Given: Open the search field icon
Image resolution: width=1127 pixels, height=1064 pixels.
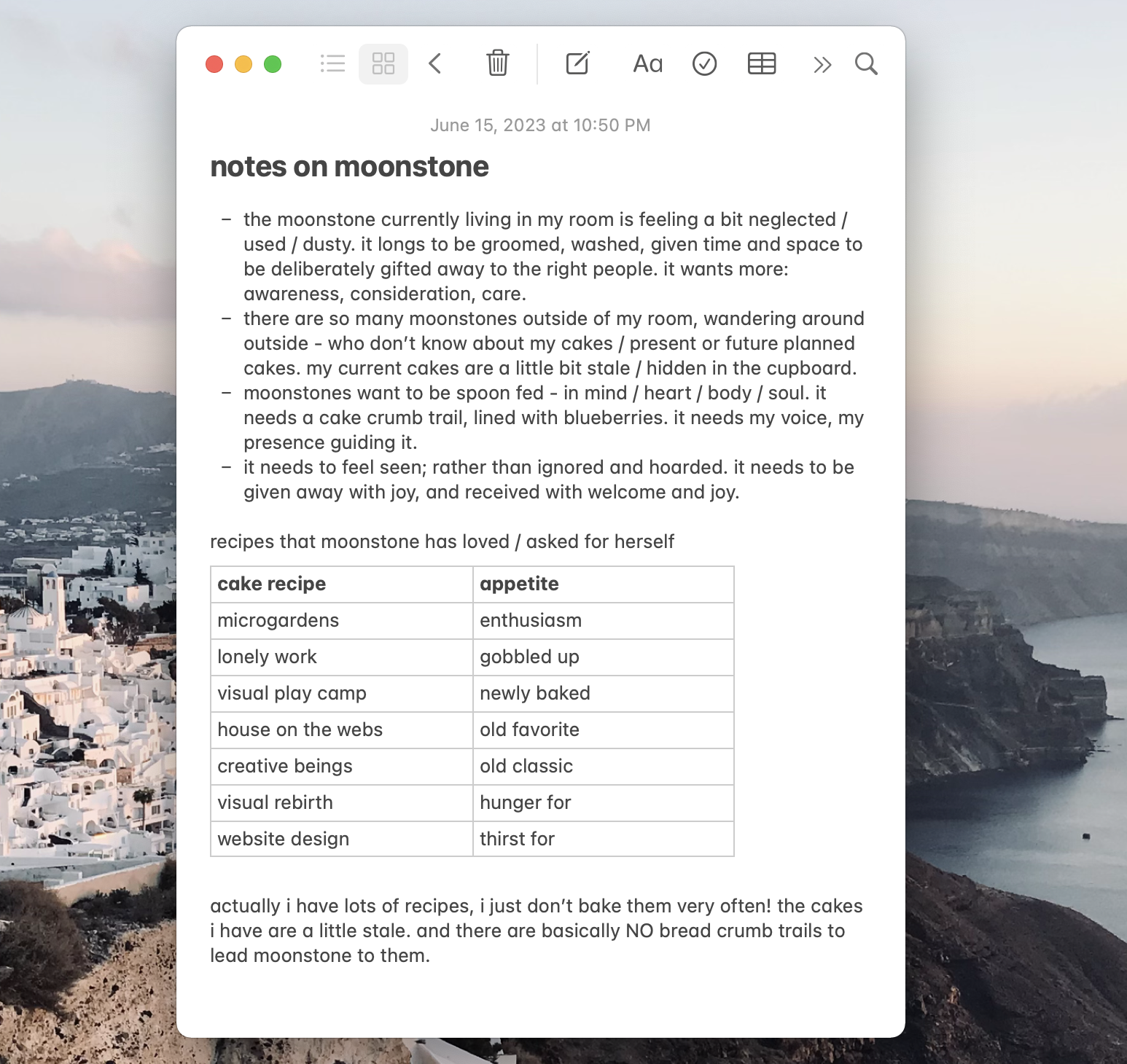Looking at the screenshot, I should click(x=866, y=64).
